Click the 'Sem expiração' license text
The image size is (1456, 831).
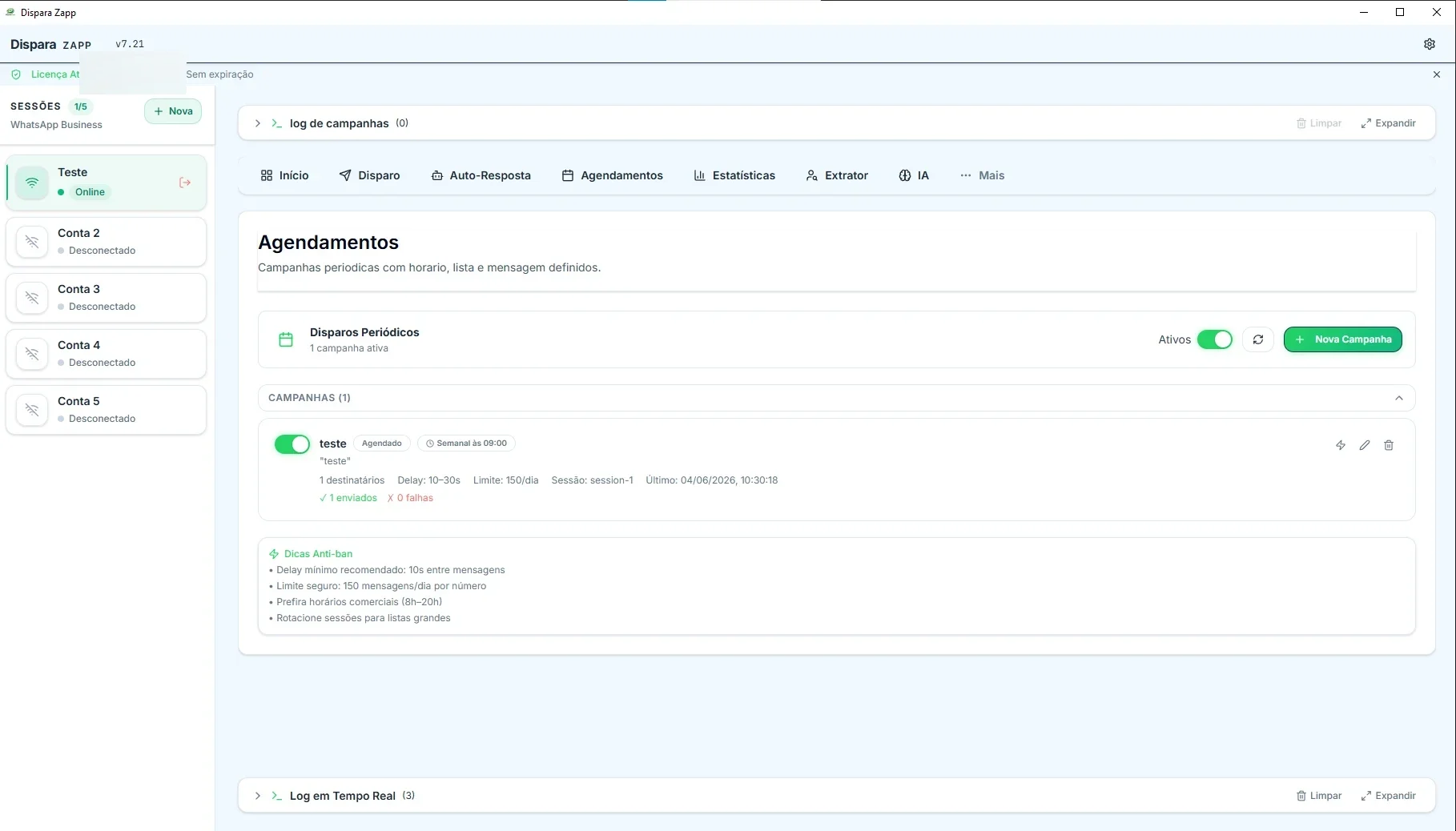click(219, 74)
